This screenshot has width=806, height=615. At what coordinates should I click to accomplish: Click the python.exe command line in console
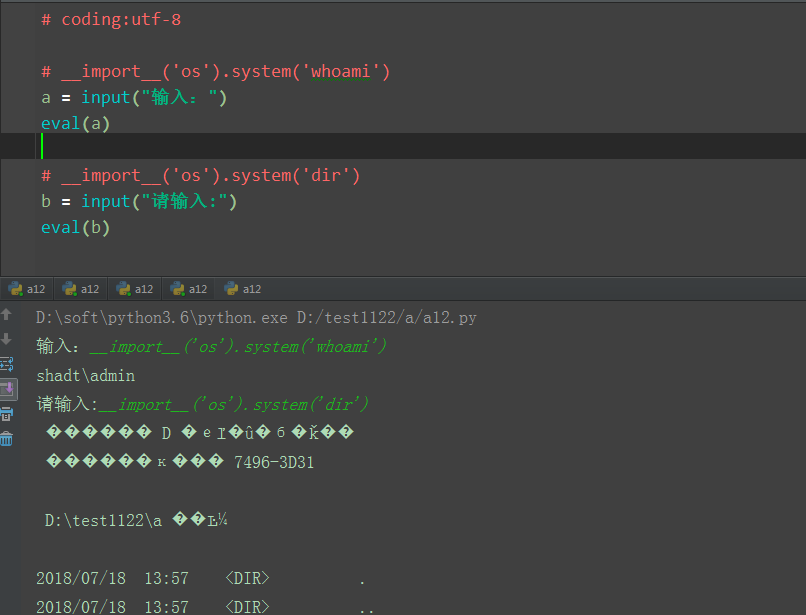pos(256,318)
